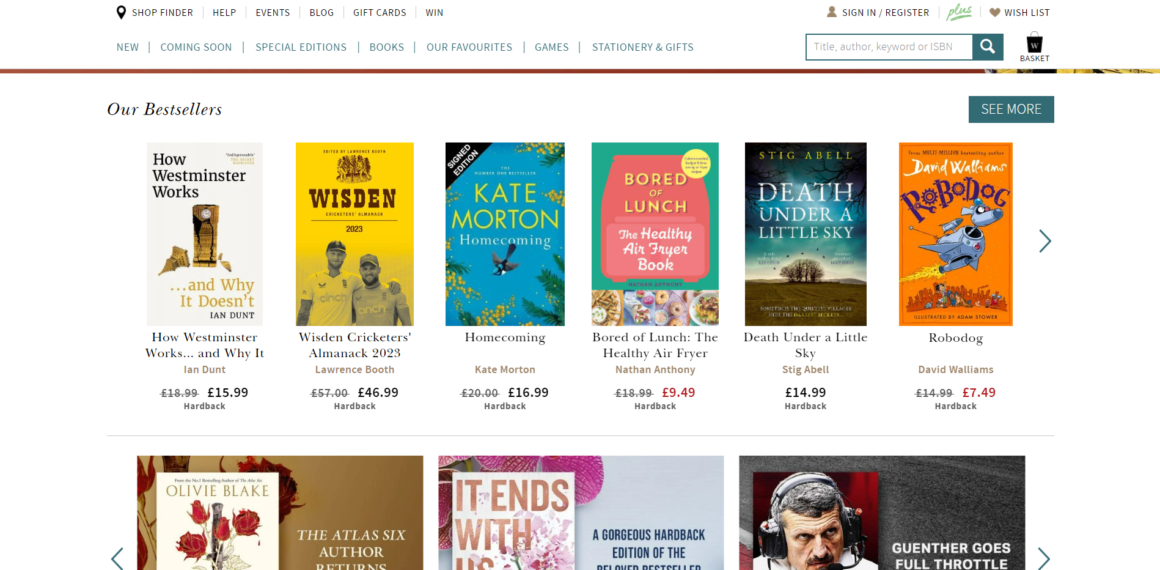Open the shopping basket icon

pos(1034,46)
